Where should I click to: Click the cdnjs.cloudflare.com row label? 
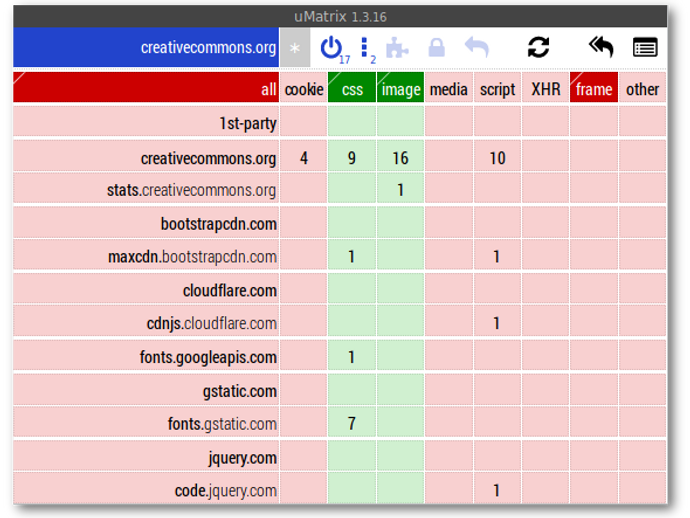point(146,321)
